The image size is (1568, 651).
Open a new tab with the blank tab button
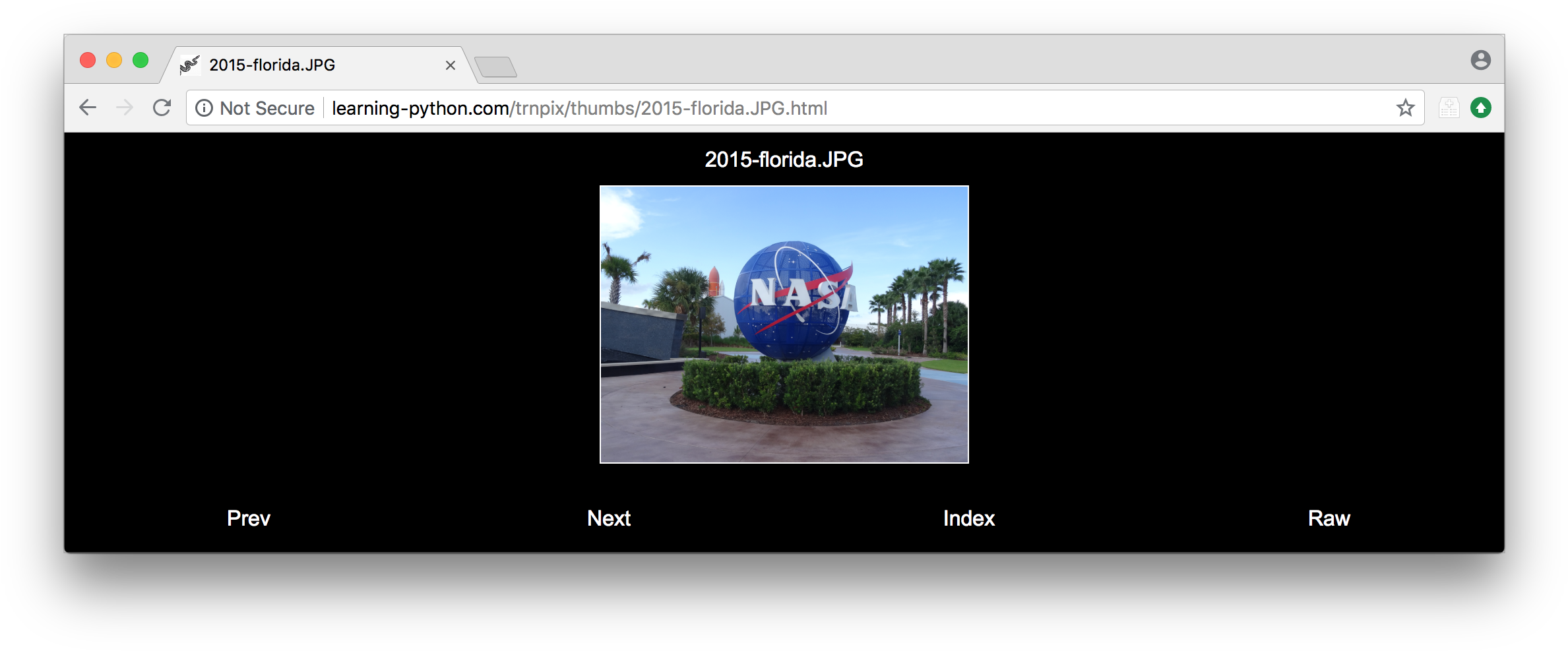click(x=495, y=67)
